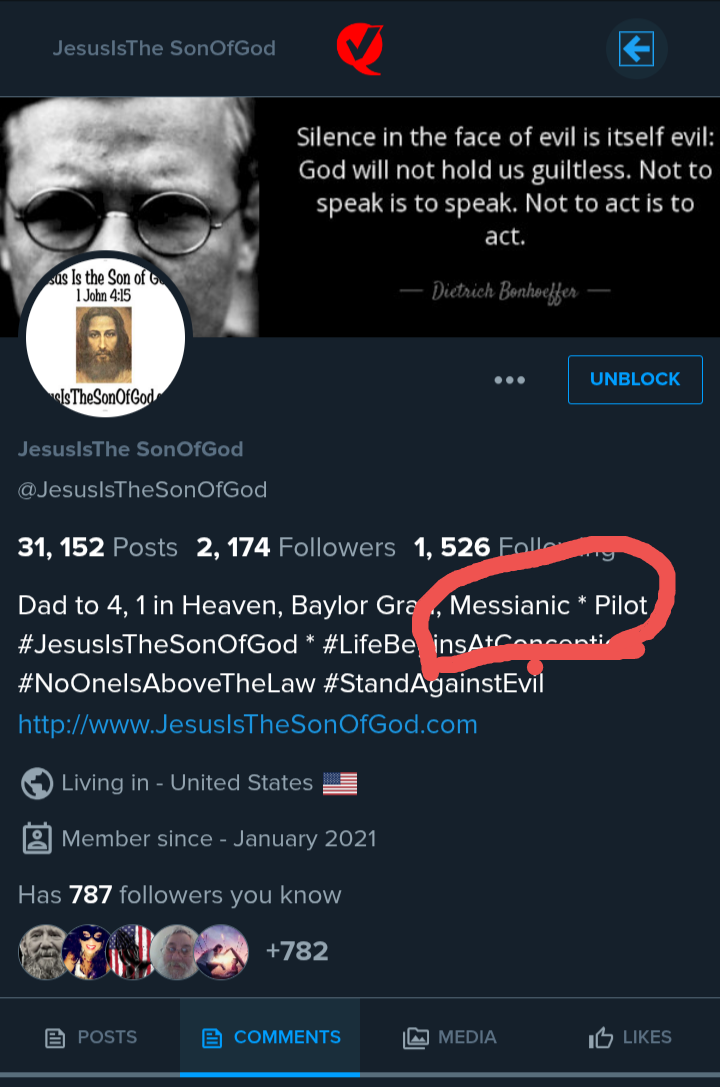Click the member badge icon beside Member since
Image resolution: width=720 pixels, height=1087 pixels.
tap(36, 838)
